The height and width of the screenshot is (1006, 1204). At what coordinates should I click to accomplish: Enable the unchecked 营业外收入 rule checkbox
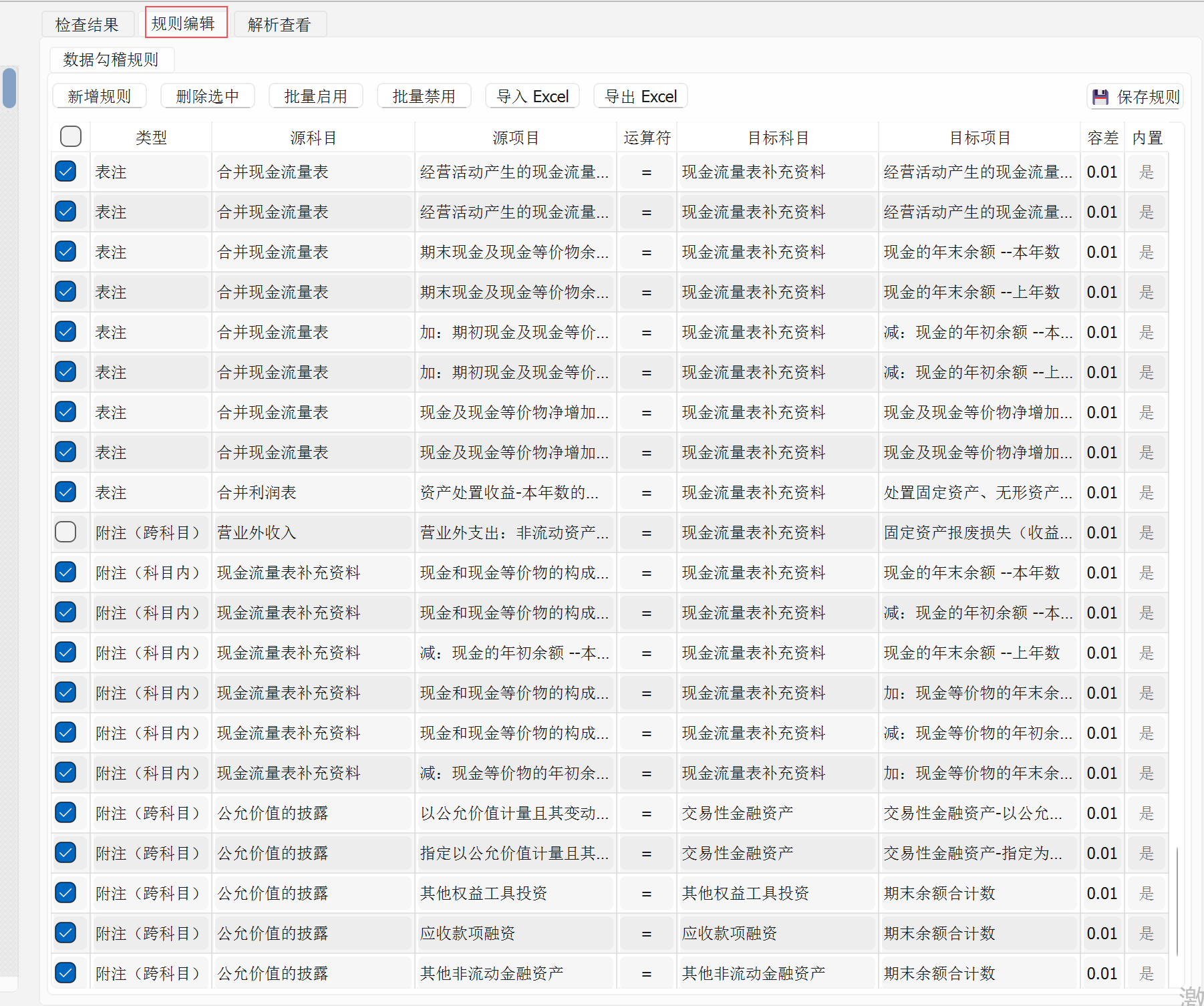[x=65, y=532]
